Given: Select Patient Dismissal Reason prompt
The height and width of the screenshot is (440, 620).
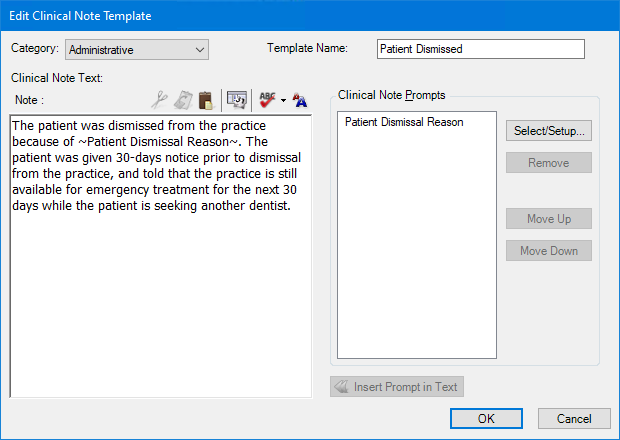Looking at the screenshot, I should pyautogui.click(x=404, y=122).
